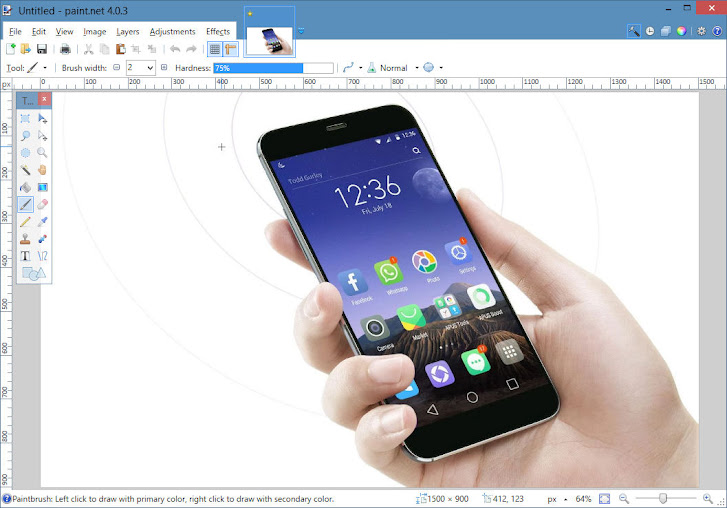Viewport: 727px width, 508px height.
Task: Click the Open file icon
Action: (x=26, y=49)
